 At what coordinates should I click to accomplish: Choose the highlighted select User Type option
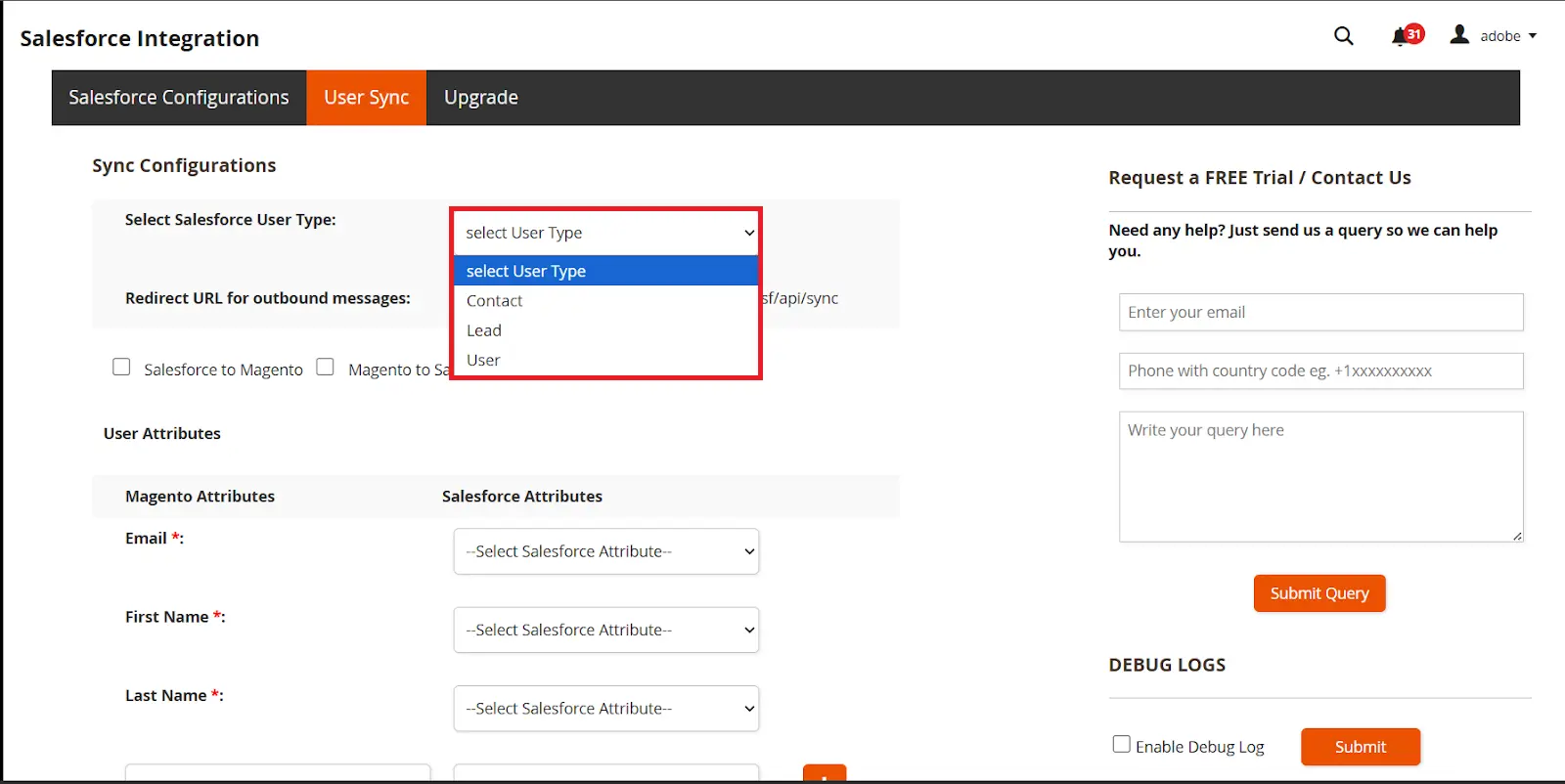[606, 271]
